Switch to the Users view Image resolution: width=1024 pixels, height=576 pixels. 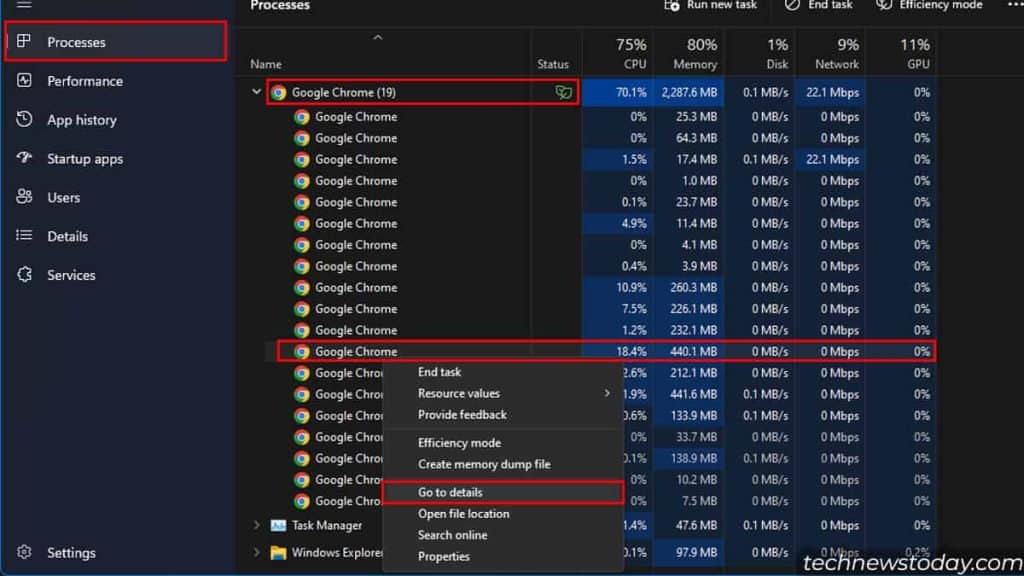tap(63, 197)
